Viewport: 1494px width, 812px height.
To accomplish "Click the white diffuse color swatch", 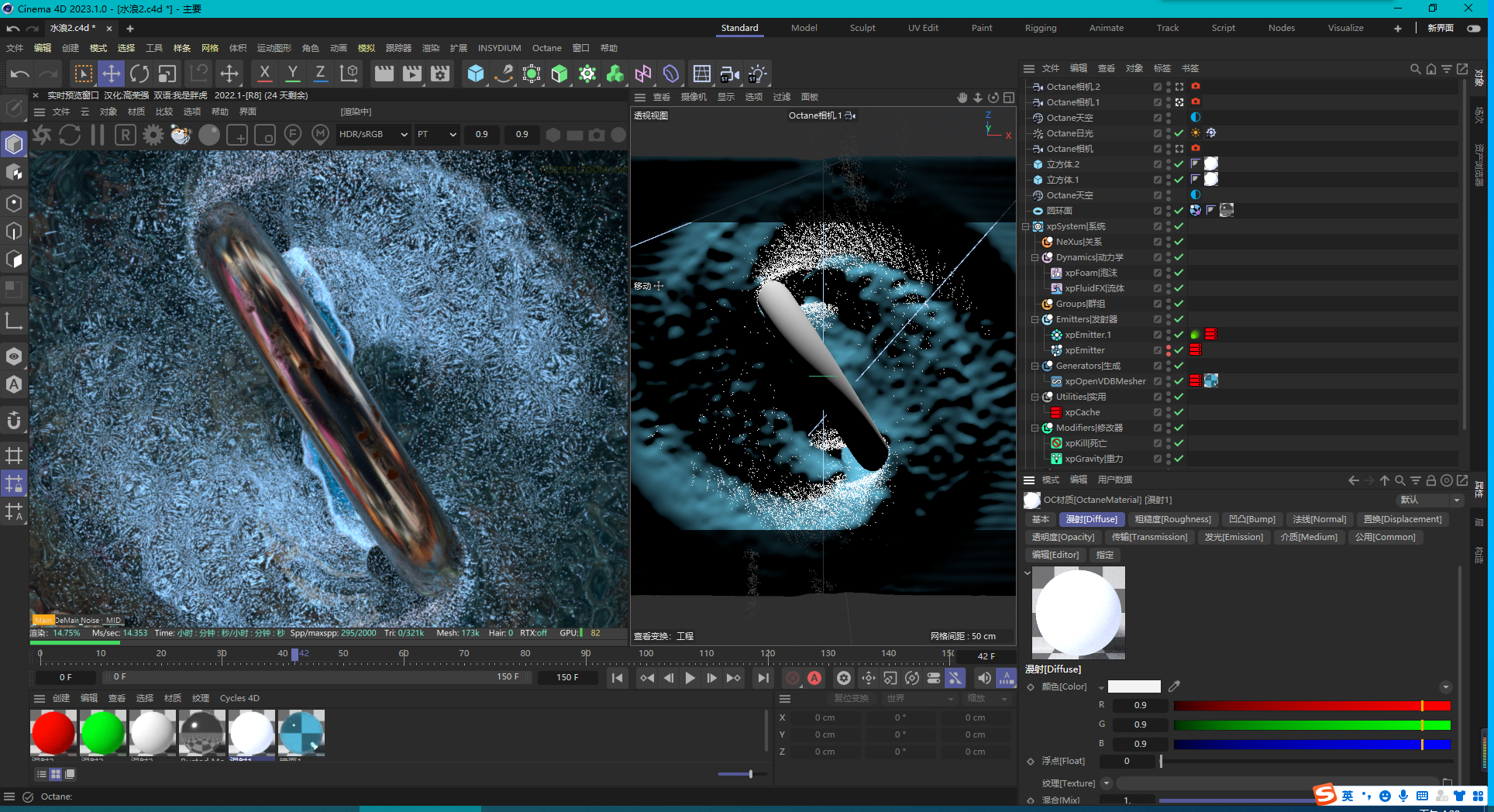I will (1134, 686).
